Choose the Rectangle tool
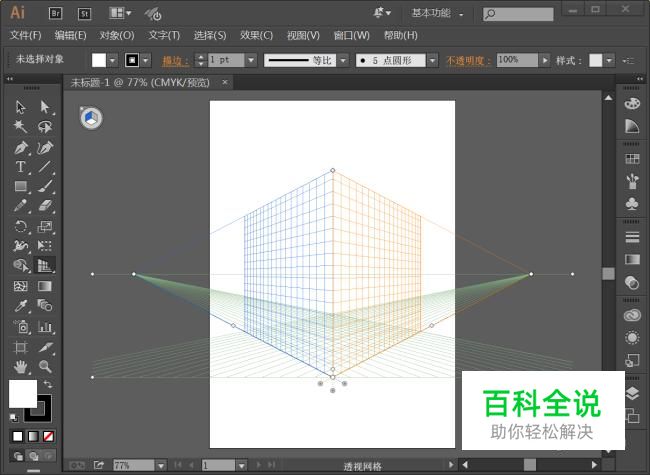Screen dimensions: 650x475 click(21, 187)
